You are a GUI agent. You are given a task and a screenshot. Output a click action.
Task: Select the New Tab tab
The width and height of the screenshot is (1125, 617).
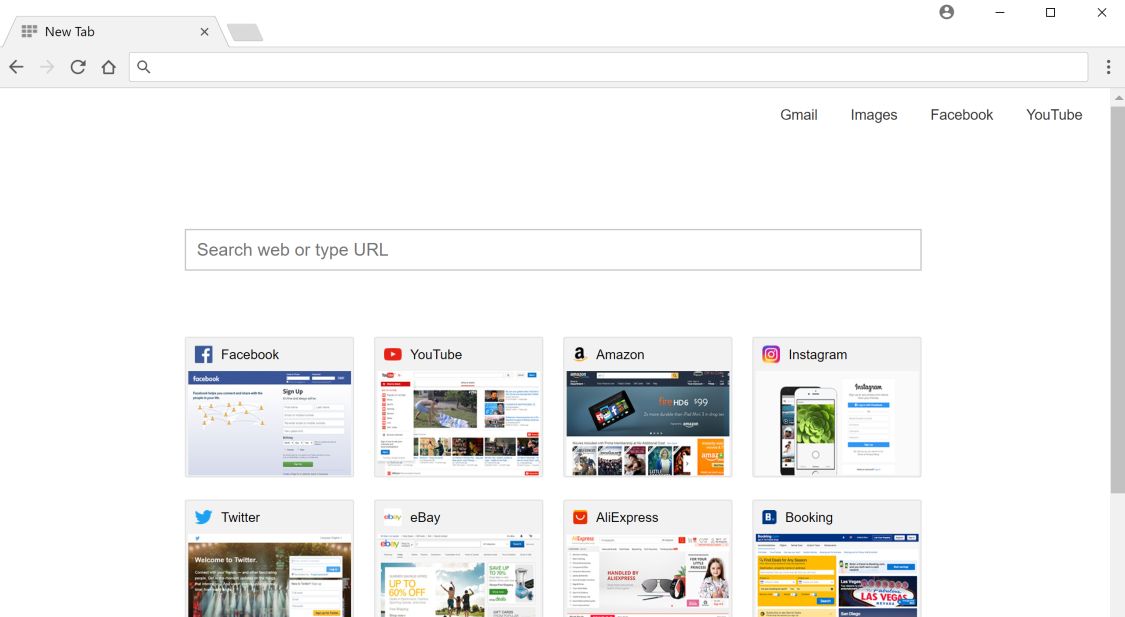pos(115,32)
